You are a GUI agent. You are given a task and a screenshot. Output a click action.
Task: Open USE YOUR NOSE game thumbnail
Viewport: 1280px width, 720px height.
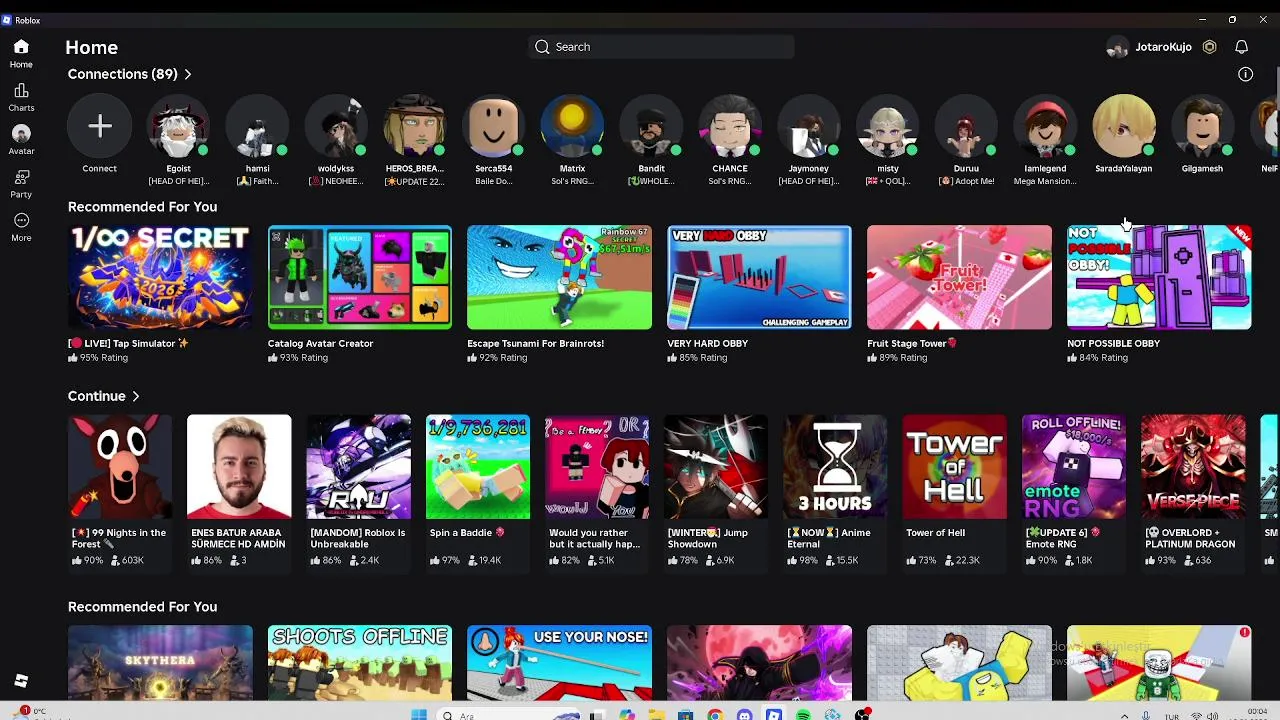[x=559, y=663]
